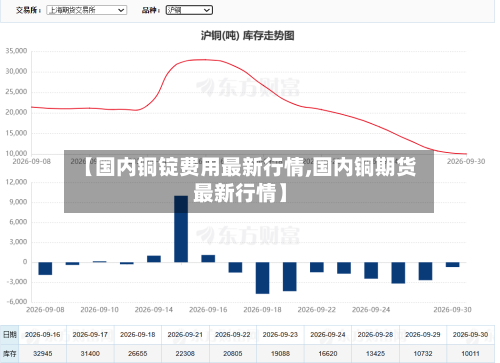This screenshot has height=363, width=500.
Task: Click inventory value 10732
Action: tap(423, 354)
